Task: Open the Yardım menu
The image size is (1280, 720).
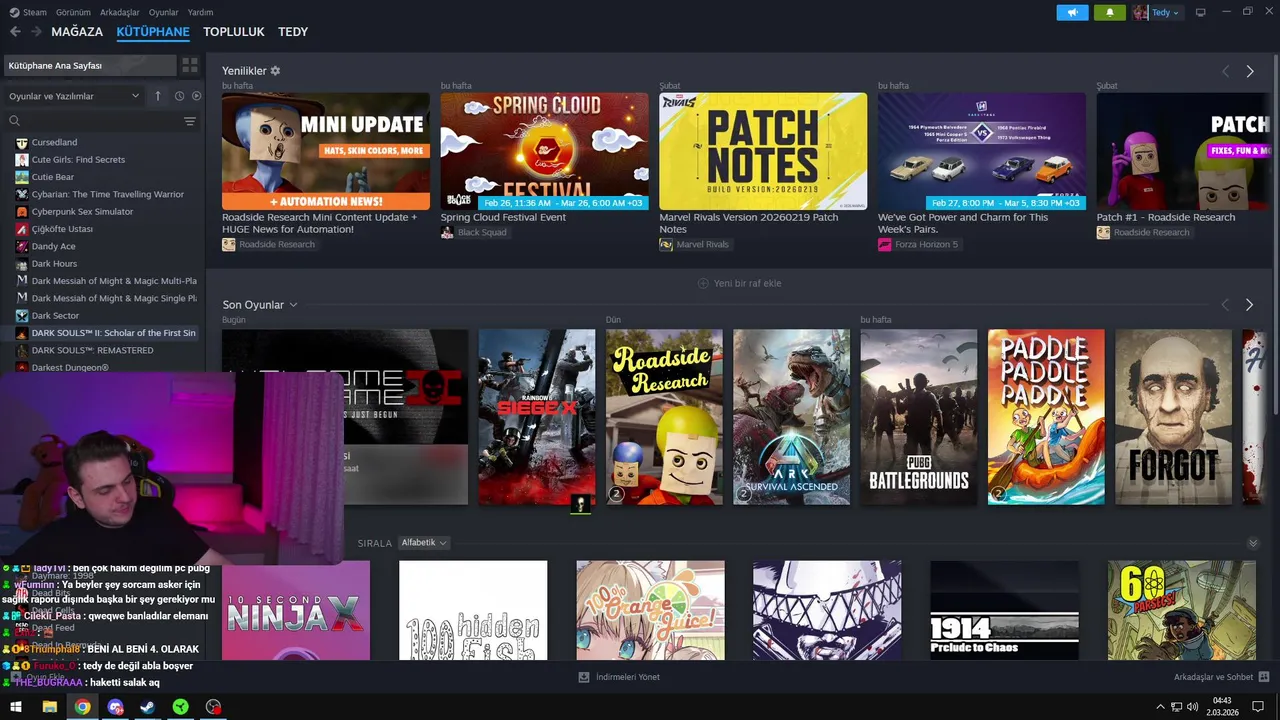Action: click(x=200, y=12)
